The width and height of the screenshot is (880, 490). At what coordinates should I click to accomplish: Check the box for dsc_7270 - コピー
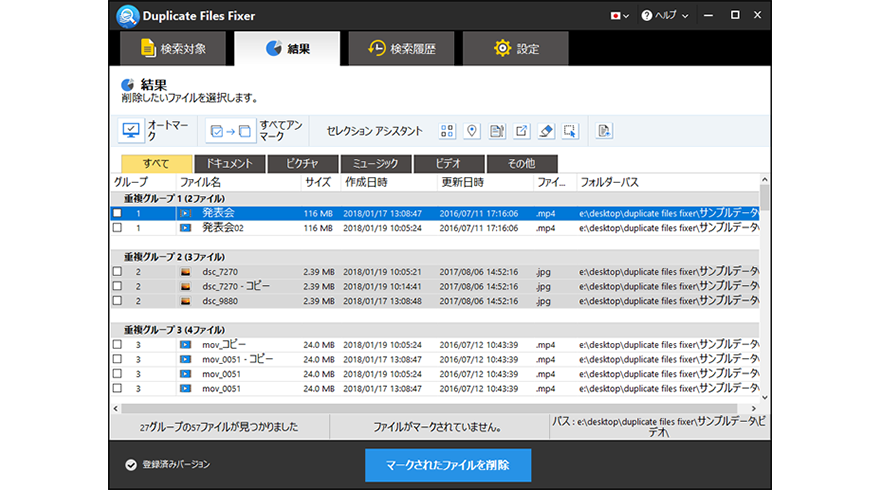117,286
